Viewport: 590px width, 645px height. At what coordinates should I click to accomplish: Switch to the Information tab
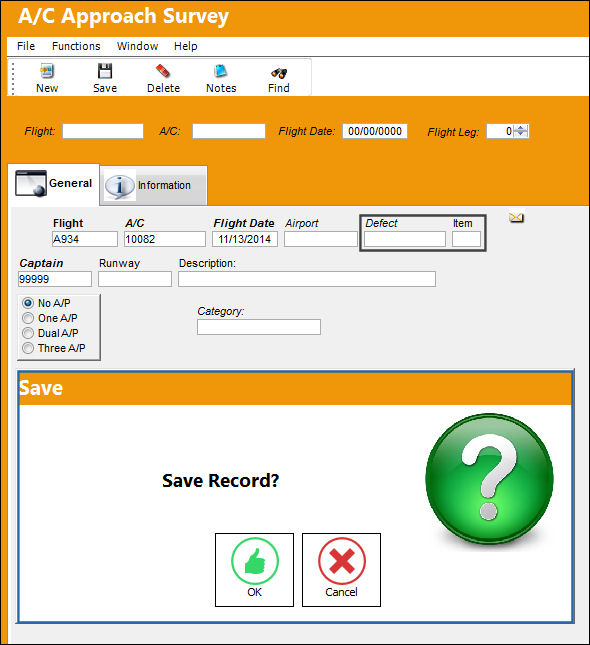coord(153,186)
